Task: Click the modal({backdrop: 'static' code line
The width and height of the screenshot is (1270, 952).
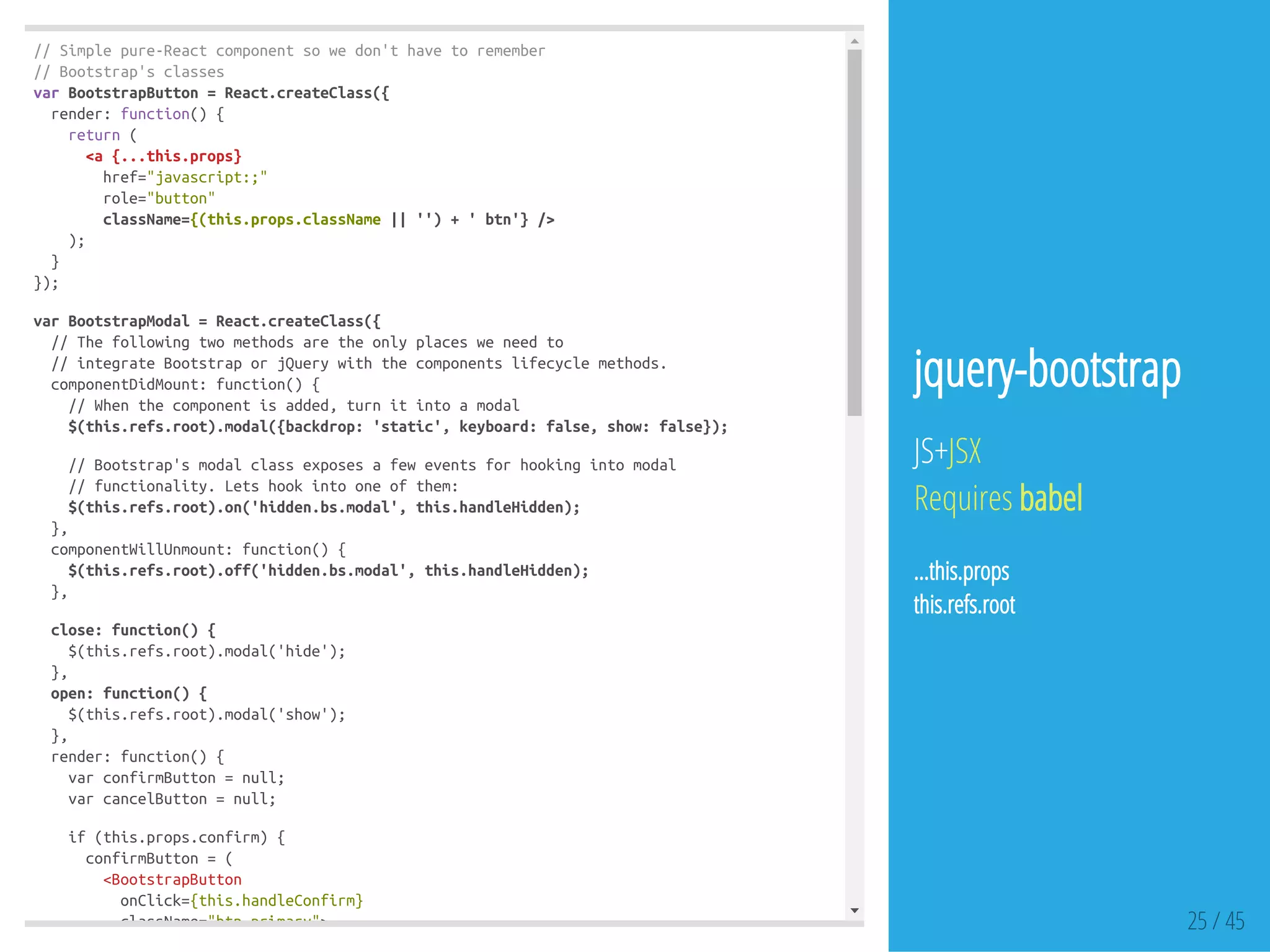Action: pyautogui.click(x=397, y=426)
